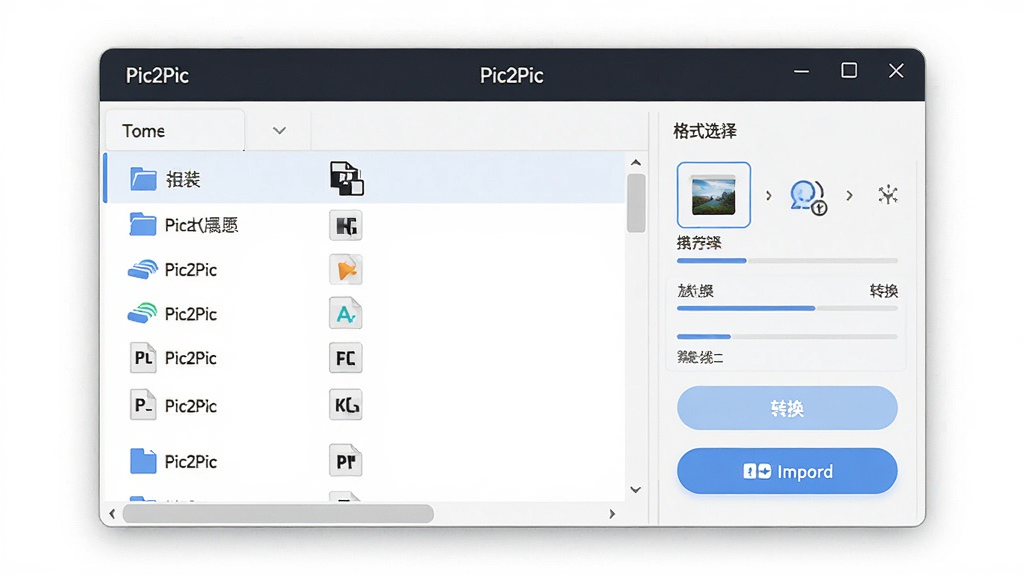The height and width of the screenshot is (576, 1024).
Task: Click the overlapping images icon in first row
Action: coord(346,178)
